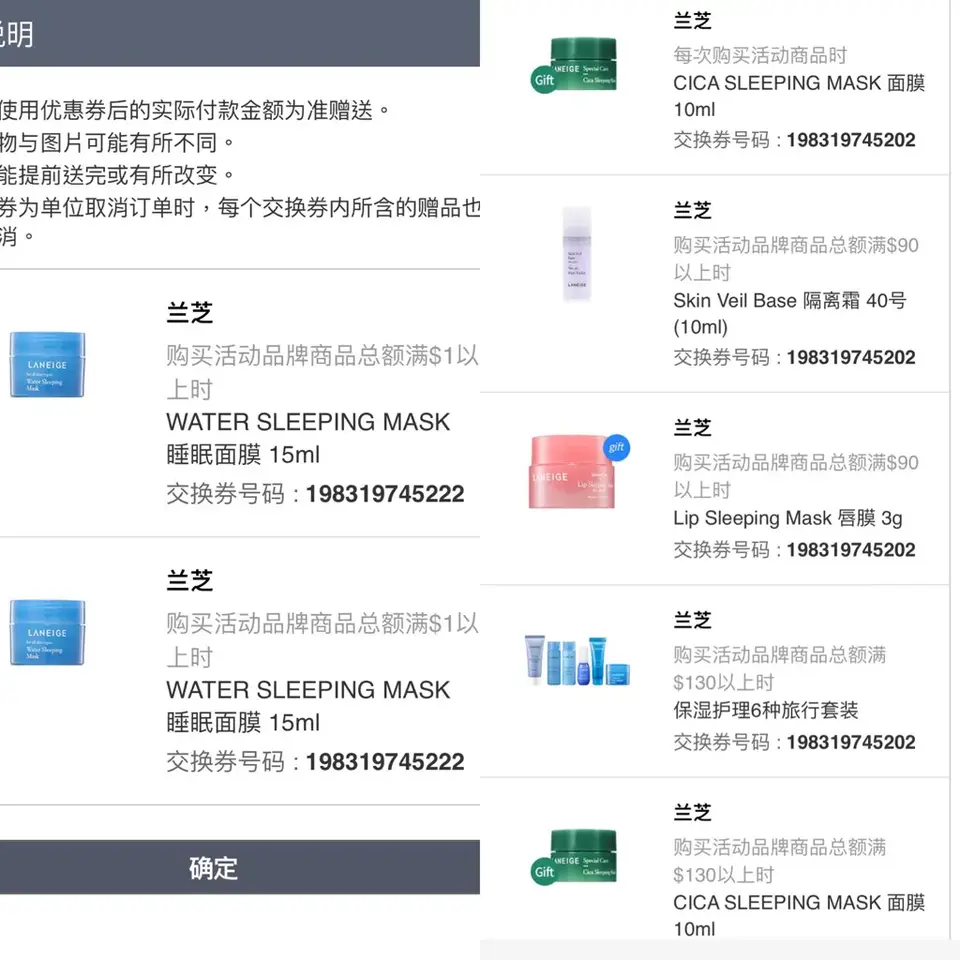The height and width of the screenshot is (960, 960).
Task: Click the green Gift badge on the $130 CICA item
Action: coord(544,872)
